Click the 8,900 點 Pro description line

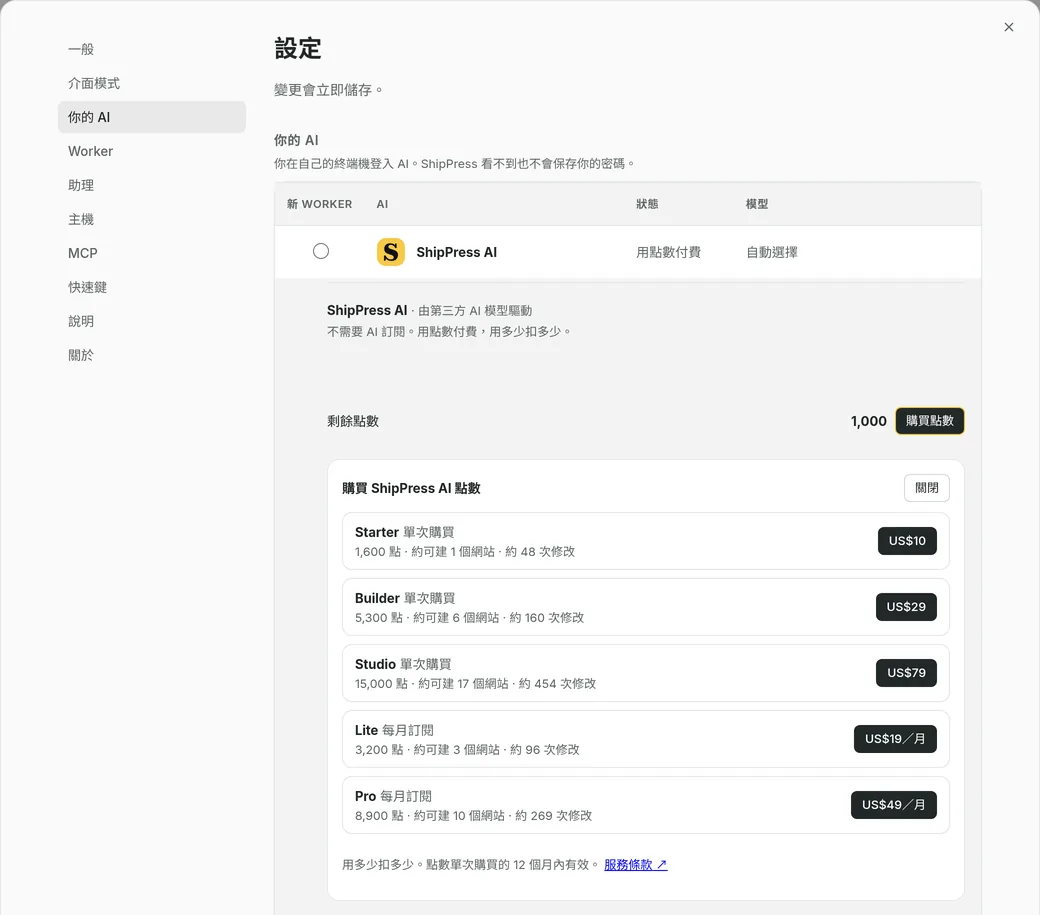[474, 816]
